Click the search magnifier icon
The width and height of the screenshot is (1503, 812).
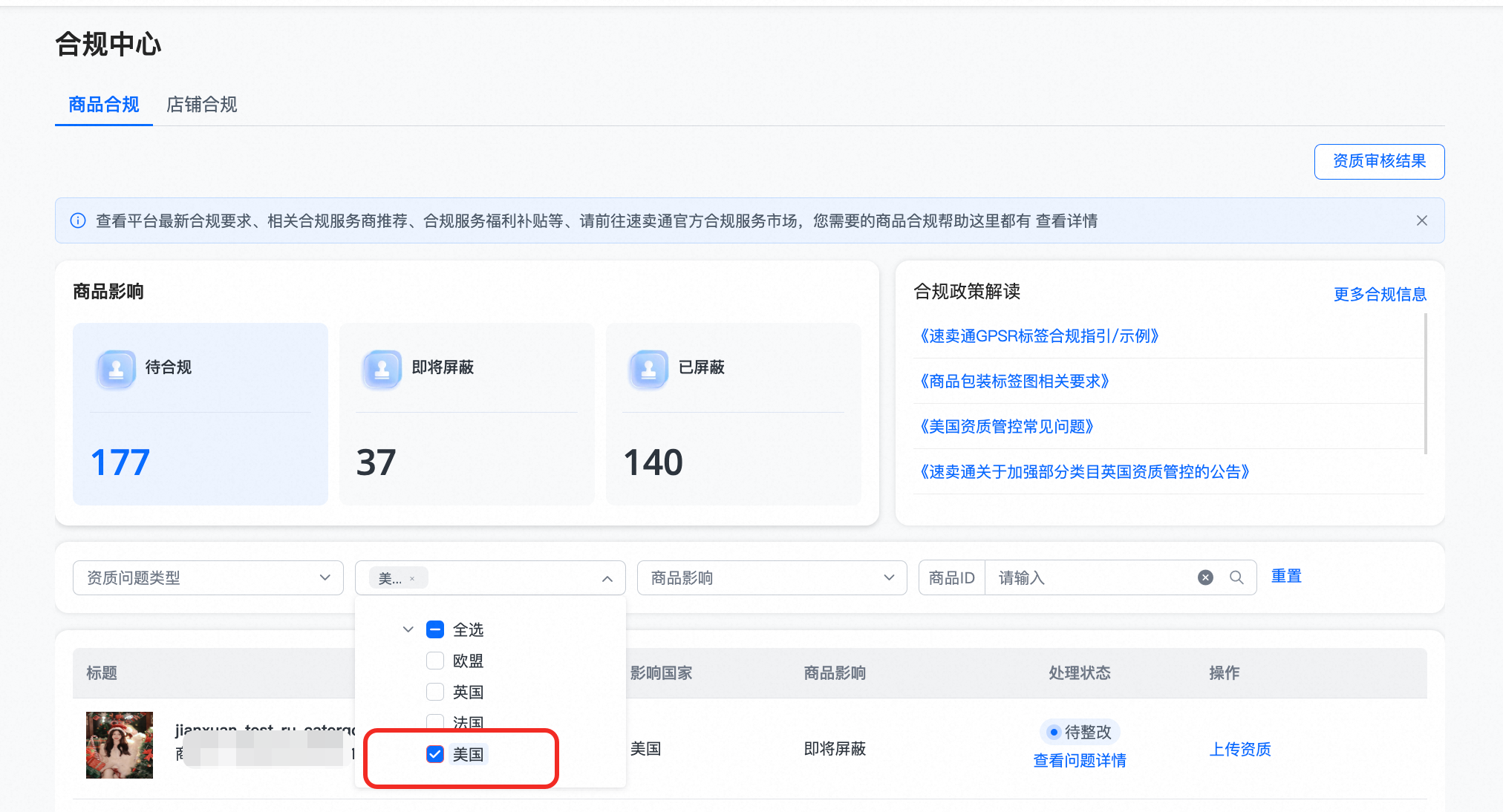pos(1236,577)
